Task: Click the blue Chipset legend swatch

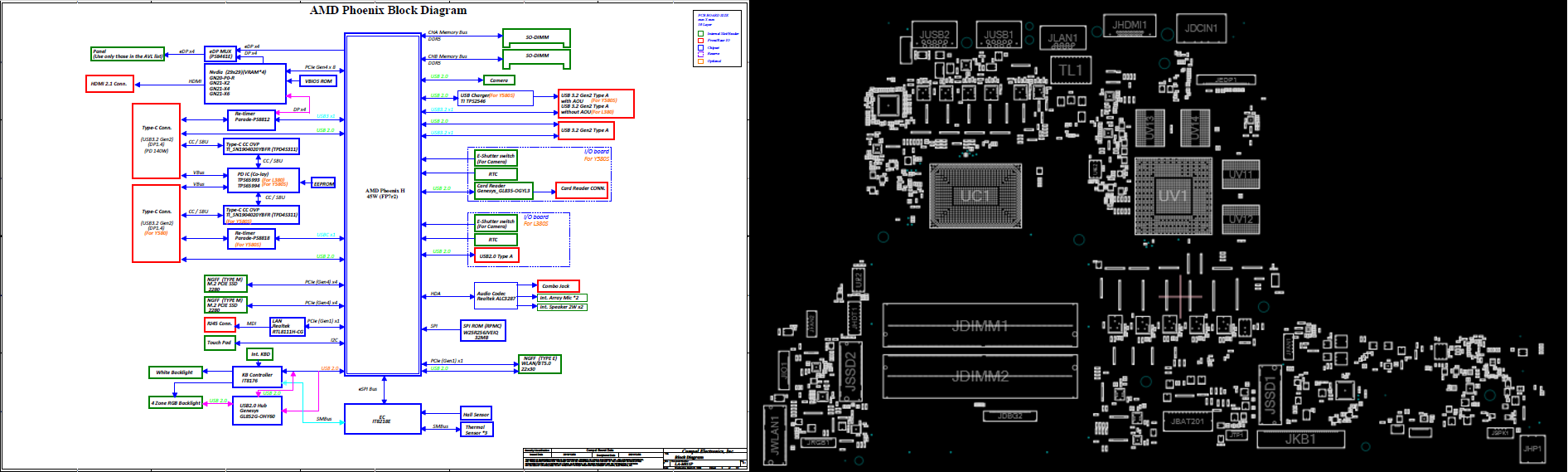Action: point(700,47)
